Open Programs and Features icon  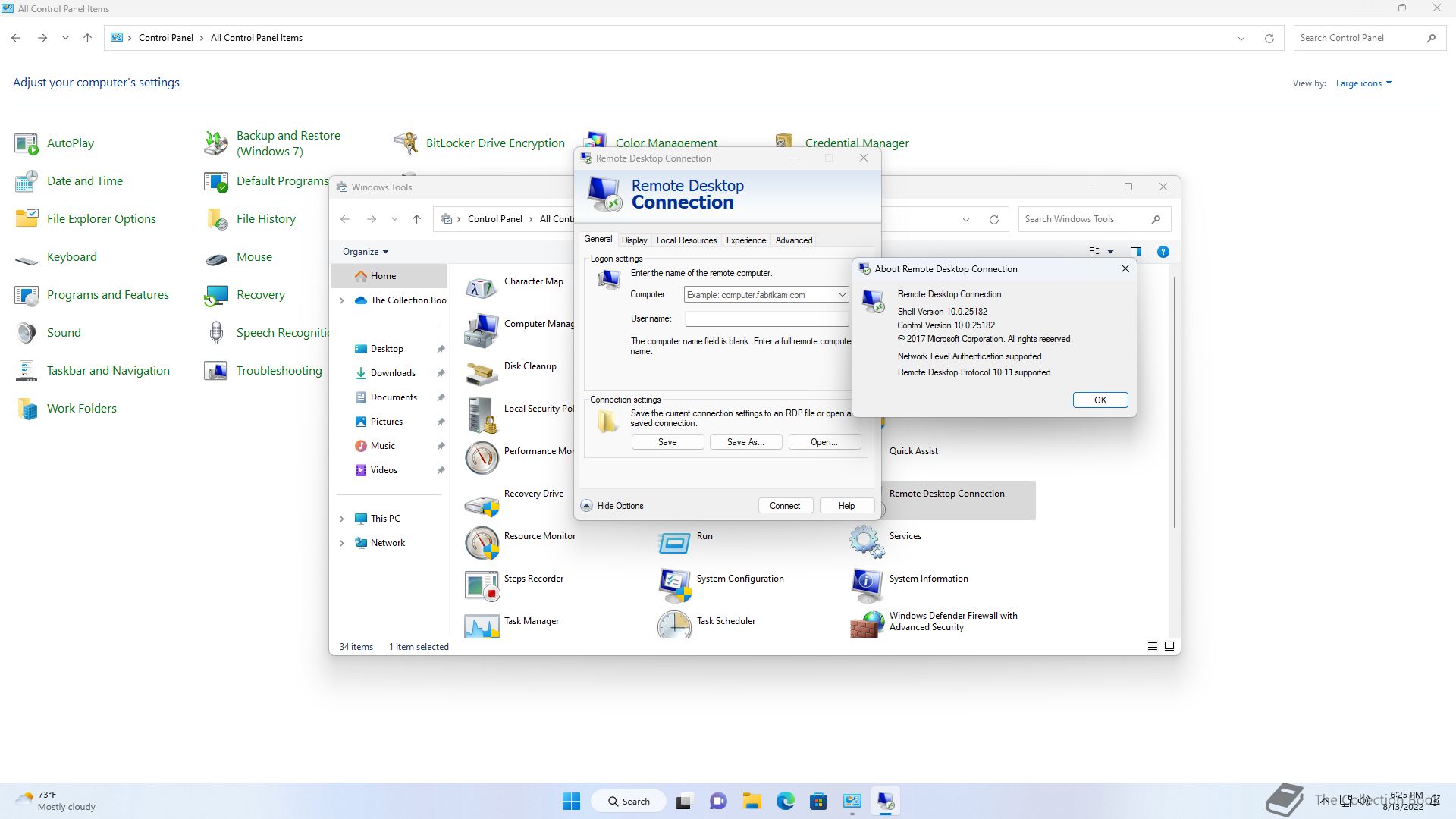click(27, 295)
